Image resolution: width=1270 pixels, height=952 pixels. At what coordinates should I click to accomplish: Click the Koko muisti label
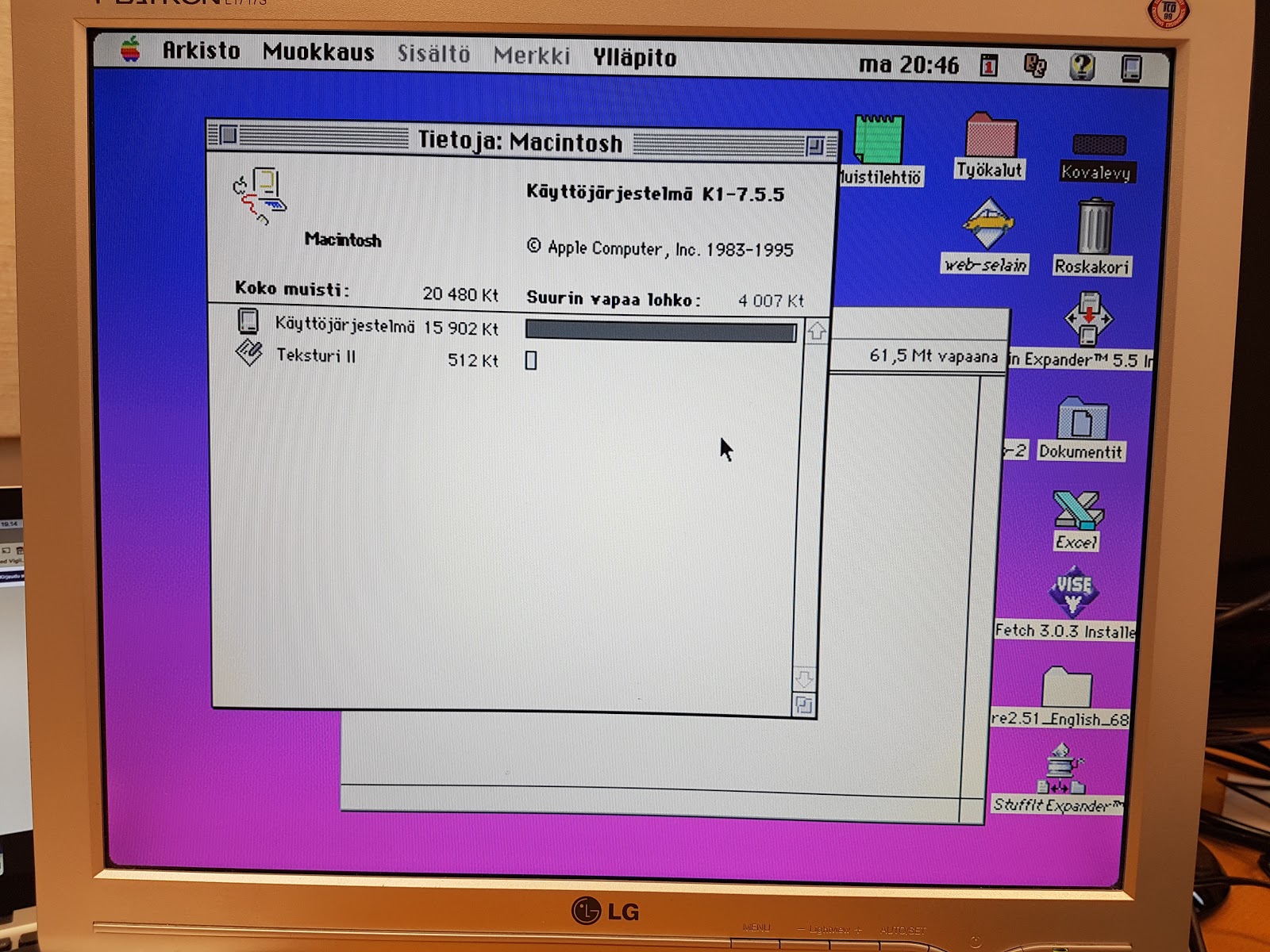tap(292, 289)
